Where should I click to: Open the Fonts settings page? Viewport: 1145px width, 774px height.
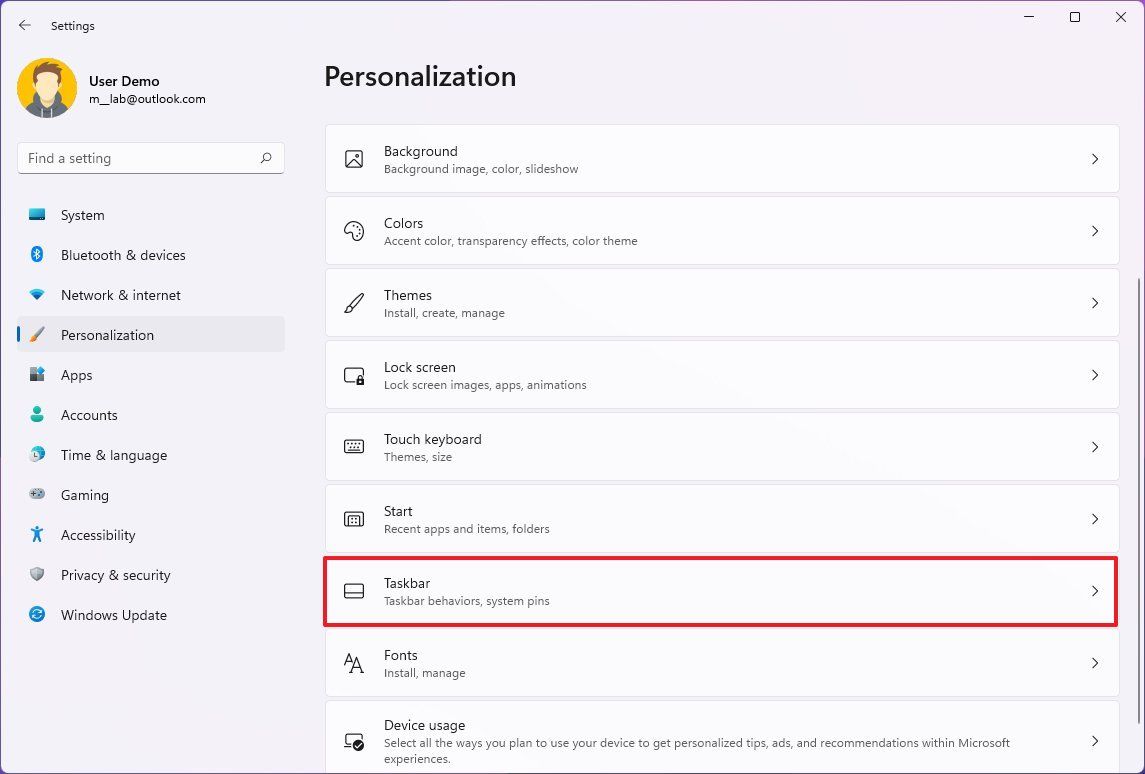click(720, 663)
